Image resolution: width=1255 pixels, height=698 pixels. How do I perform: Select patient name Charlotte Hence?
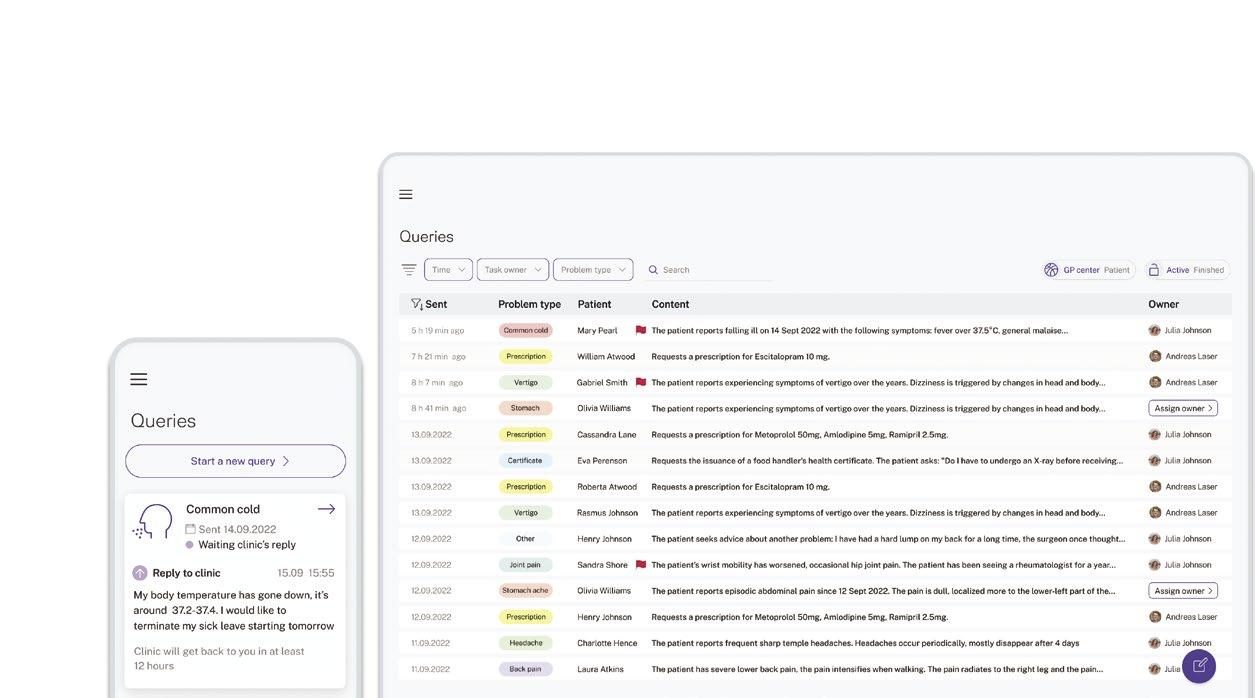pyautogui.click(x=607, y=643)
